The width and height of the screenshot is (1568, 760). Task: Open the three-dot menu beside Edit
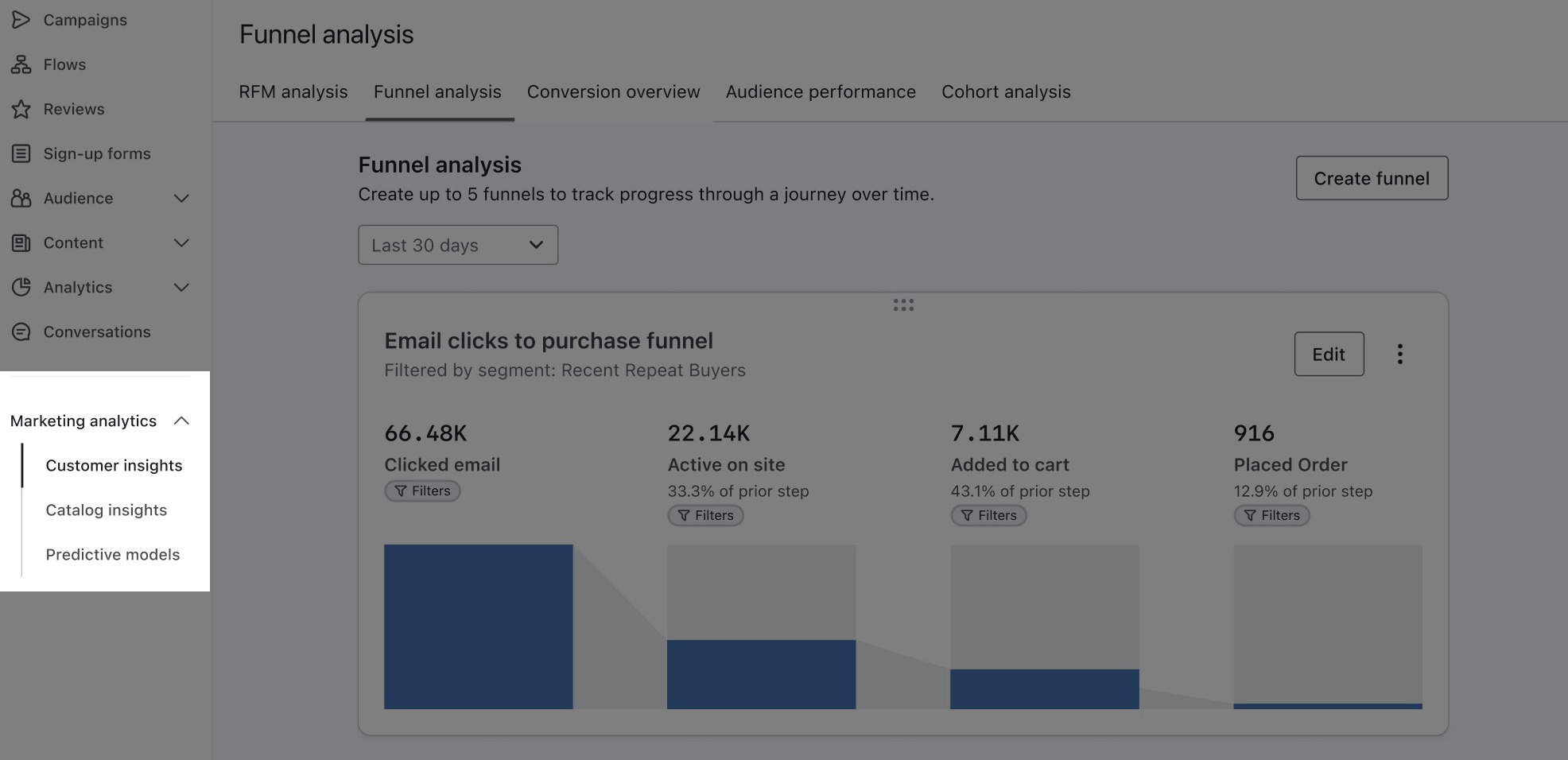click(x=1400, y=355)
